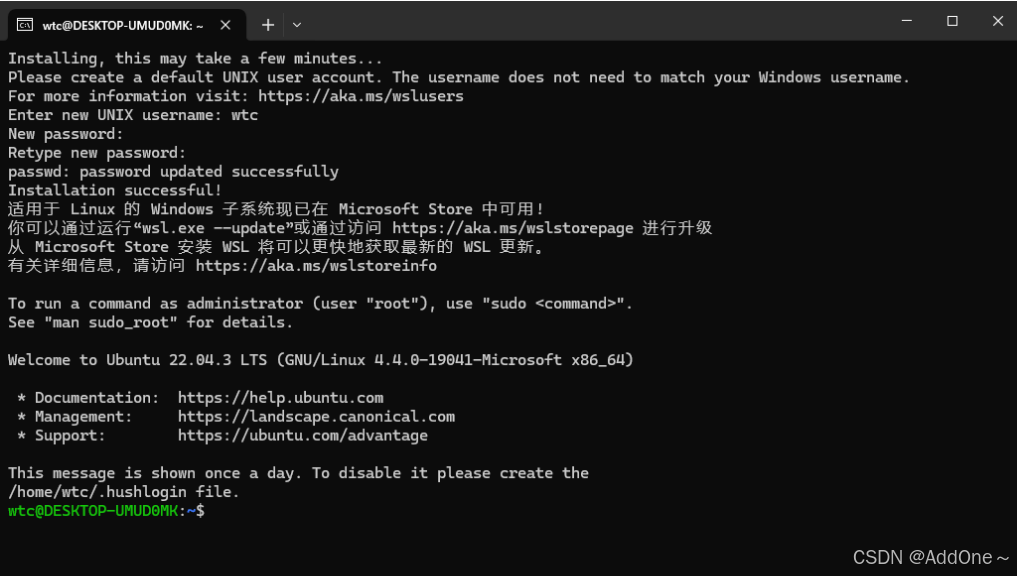Open the https://aka.ms/wslusers link
1017x576 pixels.
(x=361, y=96)
